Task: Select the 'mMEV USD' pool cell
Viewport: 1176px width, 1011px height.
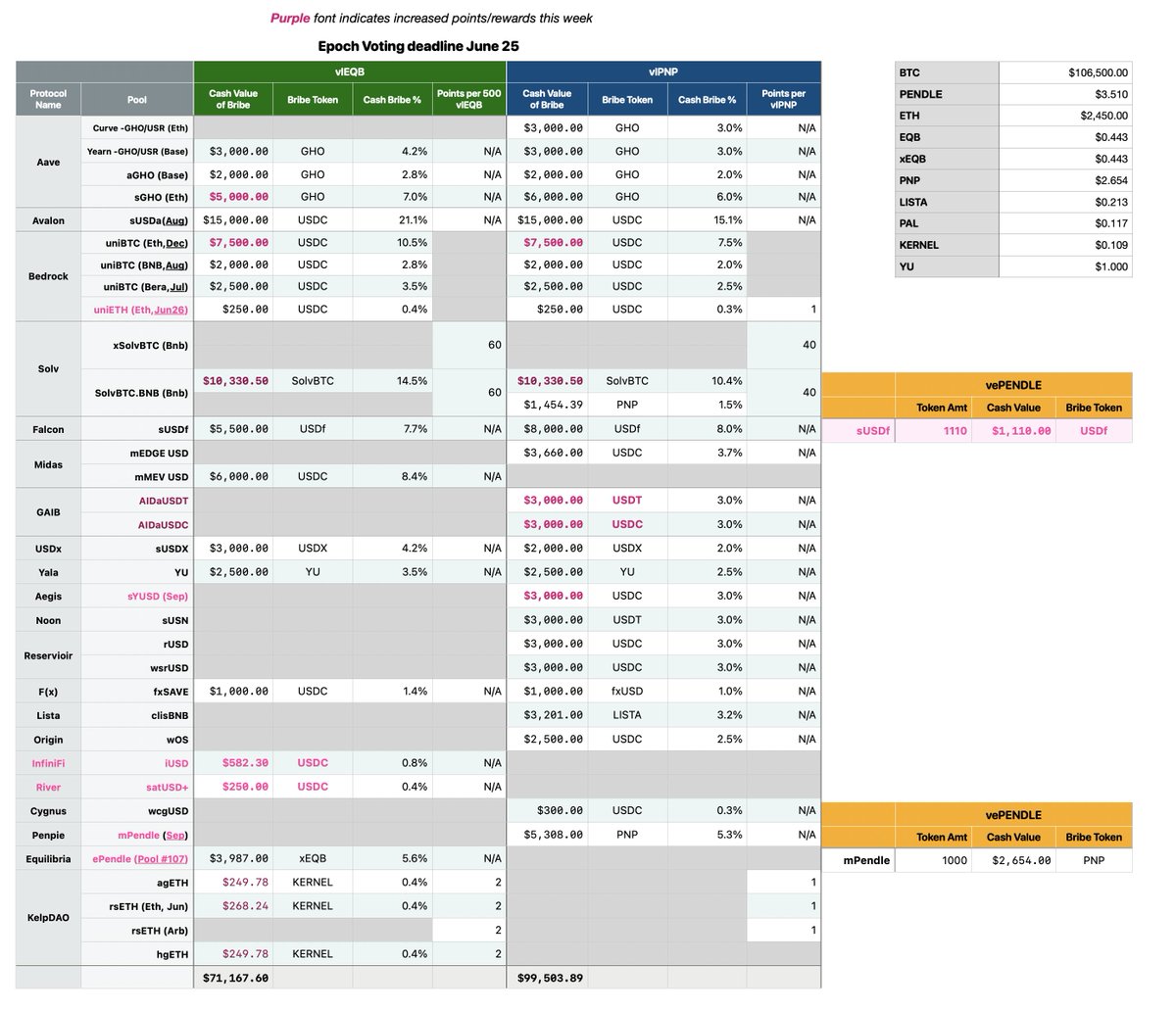Action: 137,476
